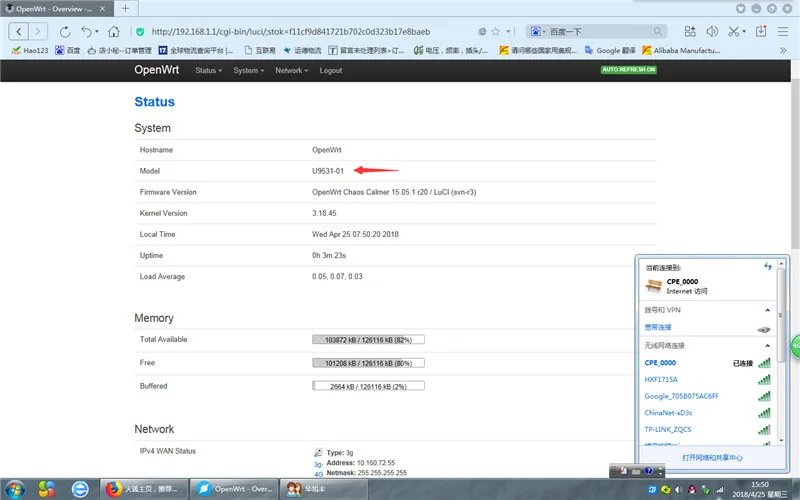Click Logout in the OpenWrt navbar
Image resolution: width=800 pixels, height=500 pixels.
331,70
